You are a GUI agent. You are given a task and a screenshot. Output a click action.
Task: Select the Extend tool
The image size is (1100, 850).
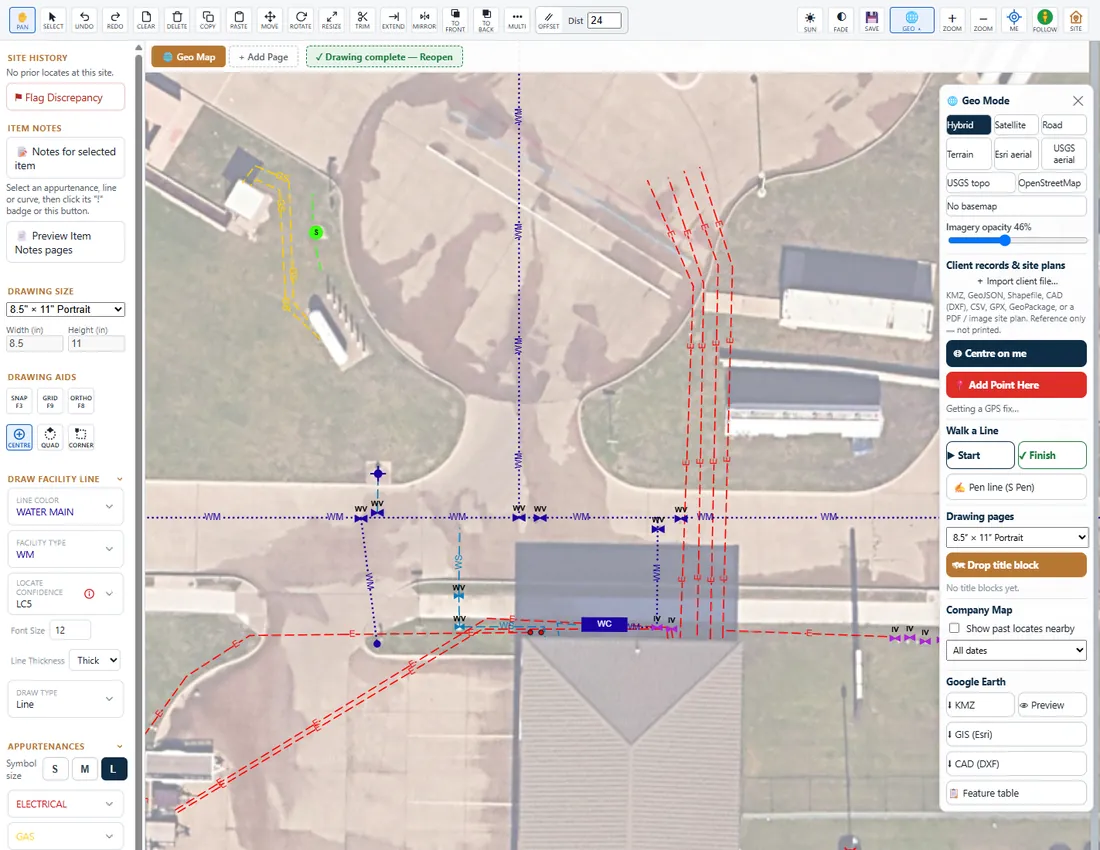tap(393, 20)
